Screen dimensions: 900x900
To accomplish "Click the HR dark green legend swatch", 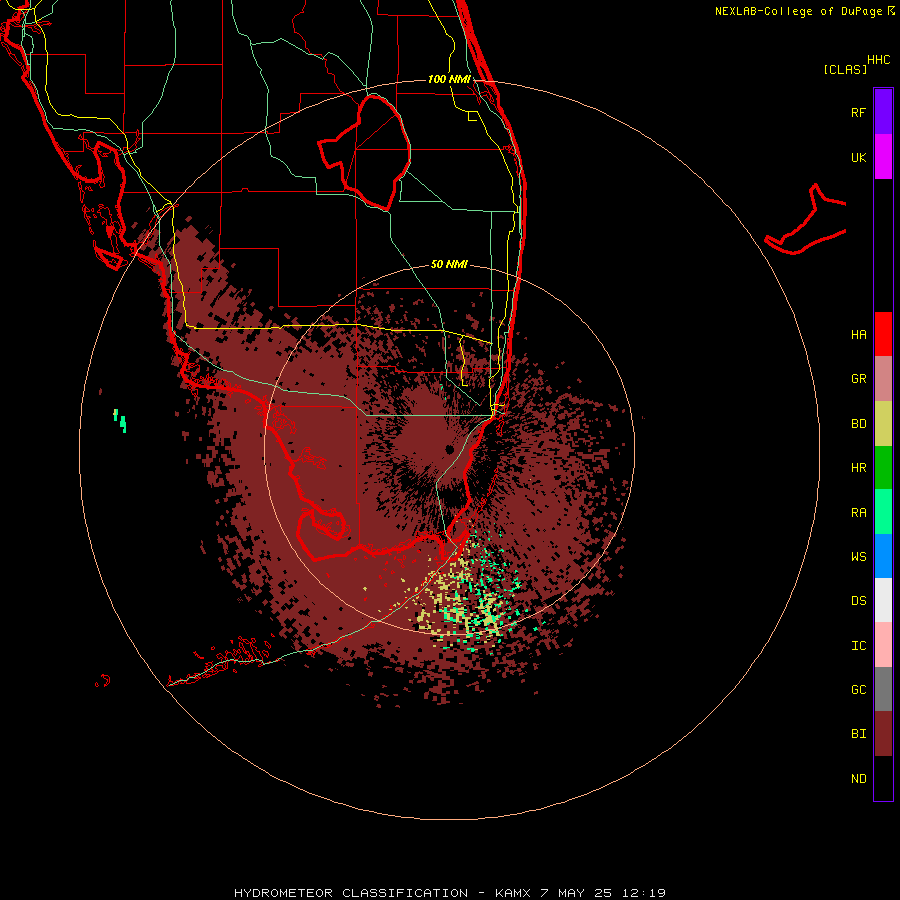I will [x=883, y=468].
